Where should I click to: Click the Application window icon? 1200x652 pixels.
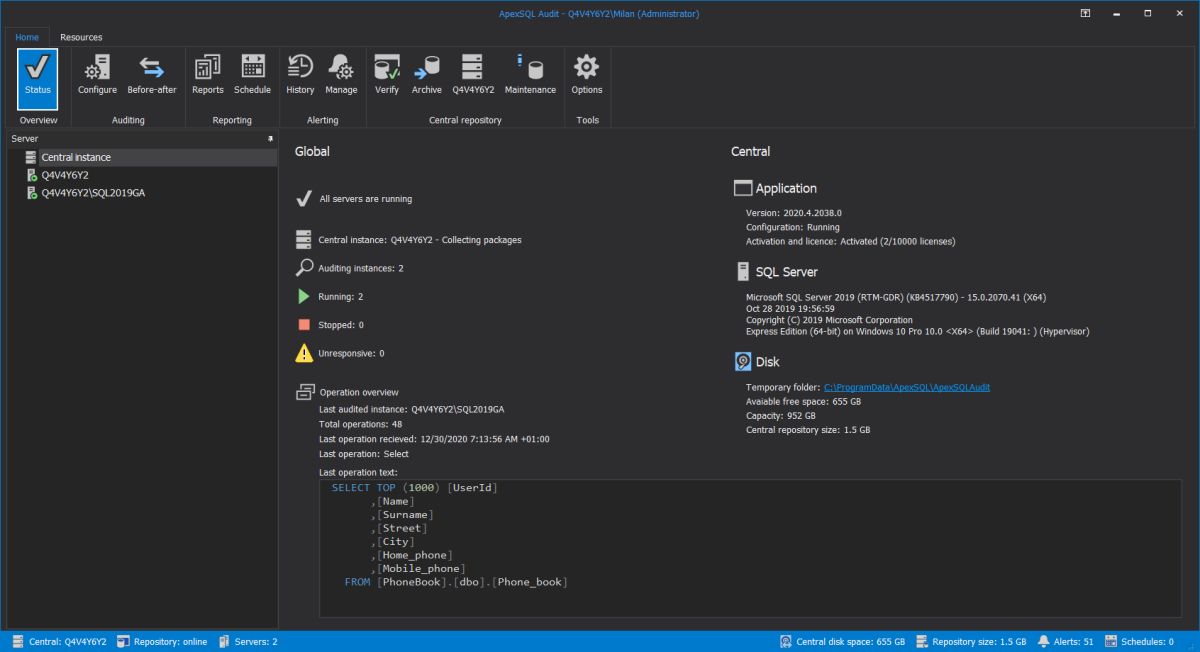[743, 188]
